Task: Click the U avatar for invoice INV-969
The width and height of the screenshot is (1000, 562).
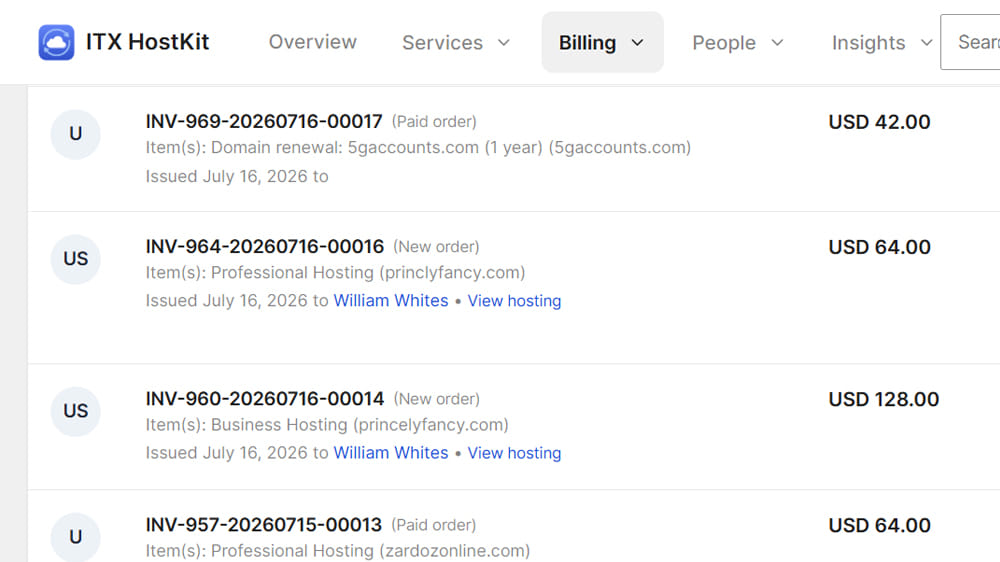Action: pyautogui.click(x=75, y=134)
